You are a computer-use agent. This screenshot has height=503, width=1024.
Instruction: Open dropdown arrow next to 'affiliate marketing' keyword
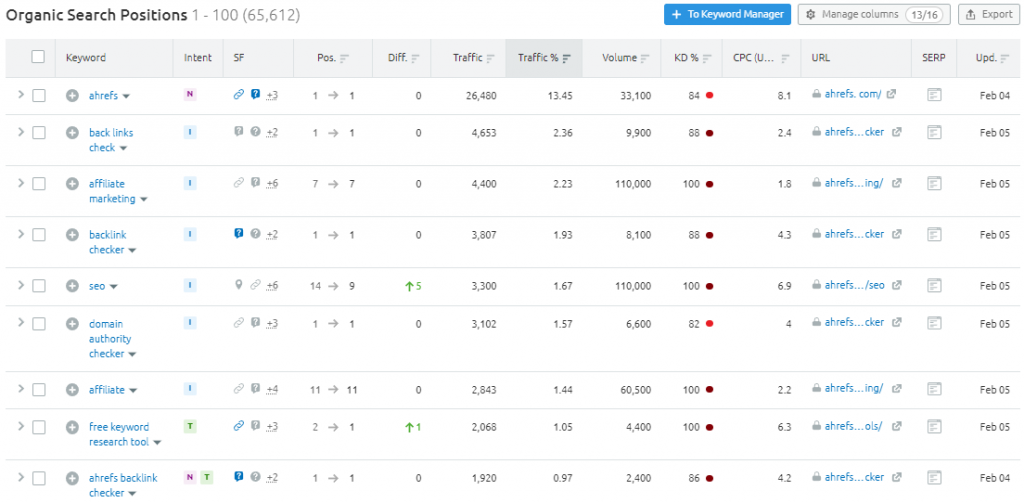(144, 199)
